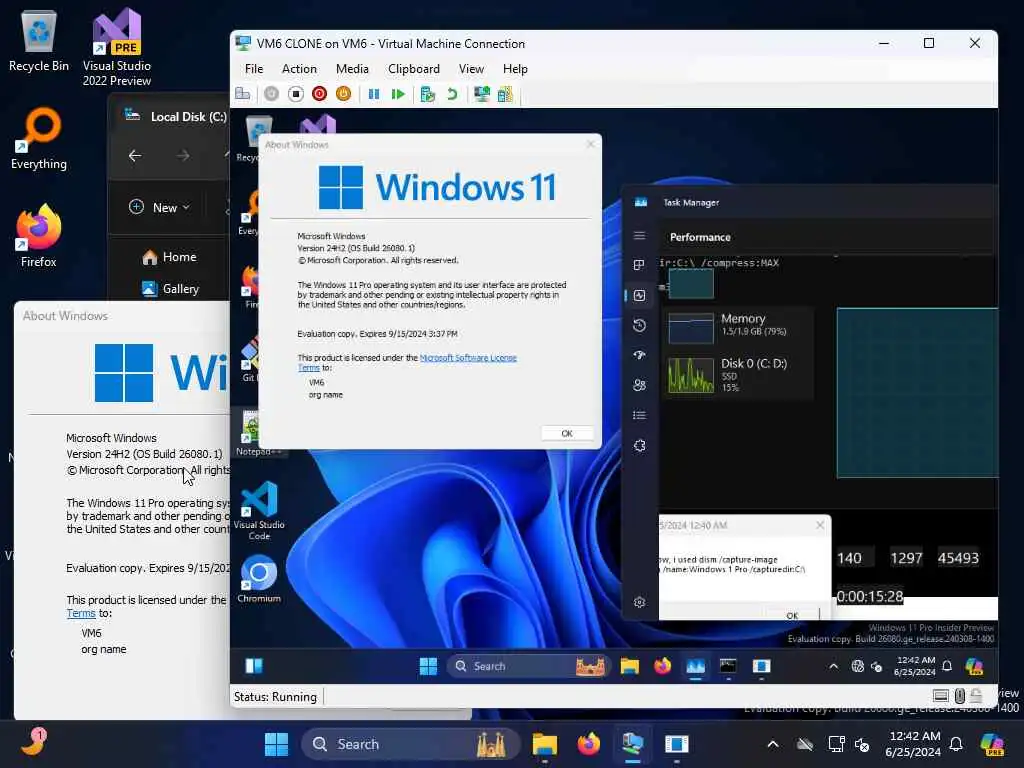Open Processes page in Task Manager sidebar
Image resolution: width=1024 pixels, height=768 pixels.
pos(639,264)
